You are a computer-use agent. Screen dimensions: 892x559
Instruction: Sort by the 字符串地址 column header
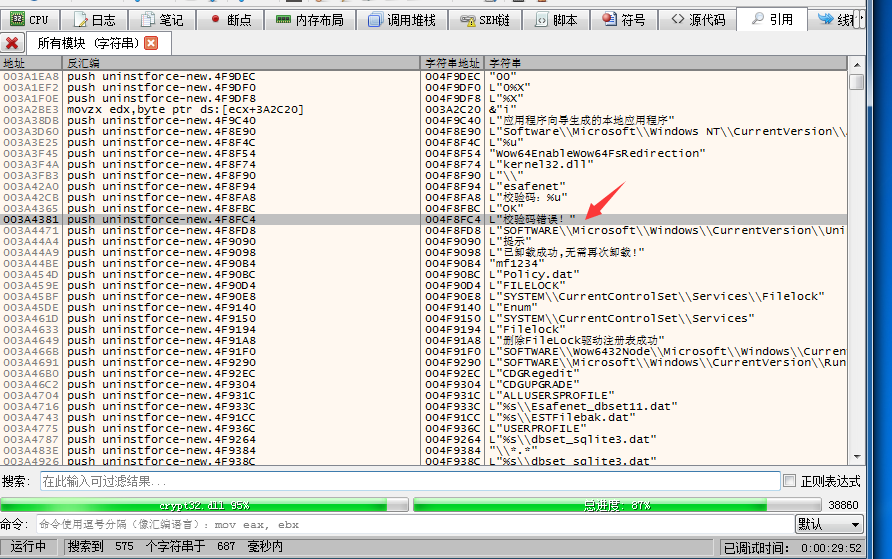click(x=453, y=63)
